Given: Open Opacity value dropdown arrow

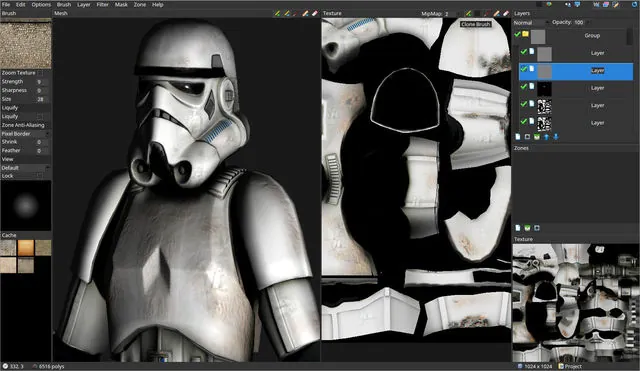Looking at the screenshot, I should (x=589, y=22).
